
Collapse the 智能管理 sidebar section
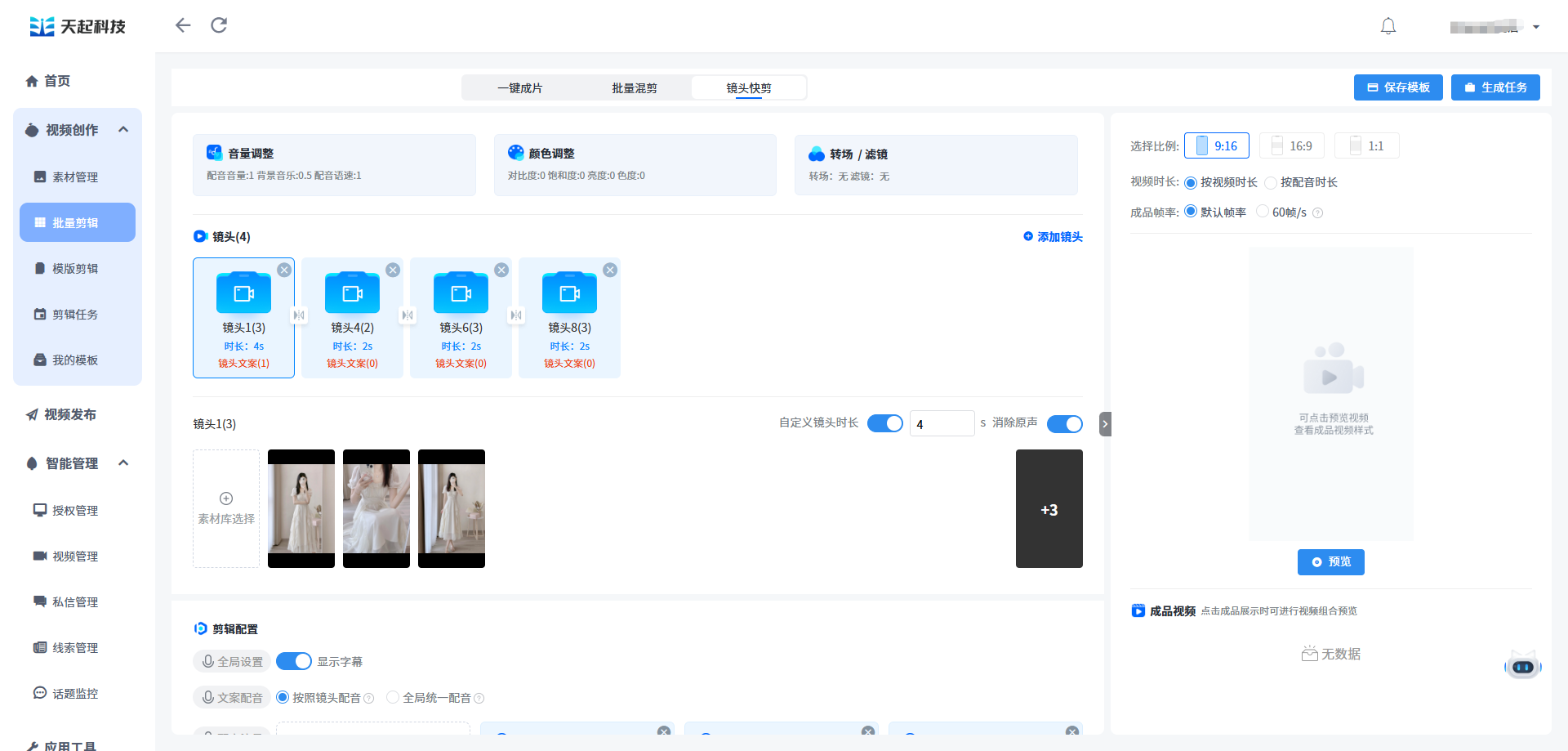123,463
